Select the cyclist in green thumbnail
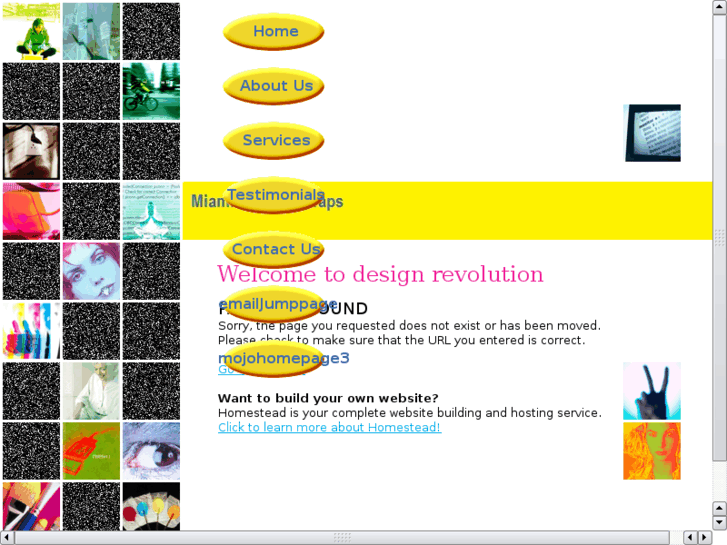The height and width of the screenshot is (545, 727). pyautogui.click(x=151, y=91)
